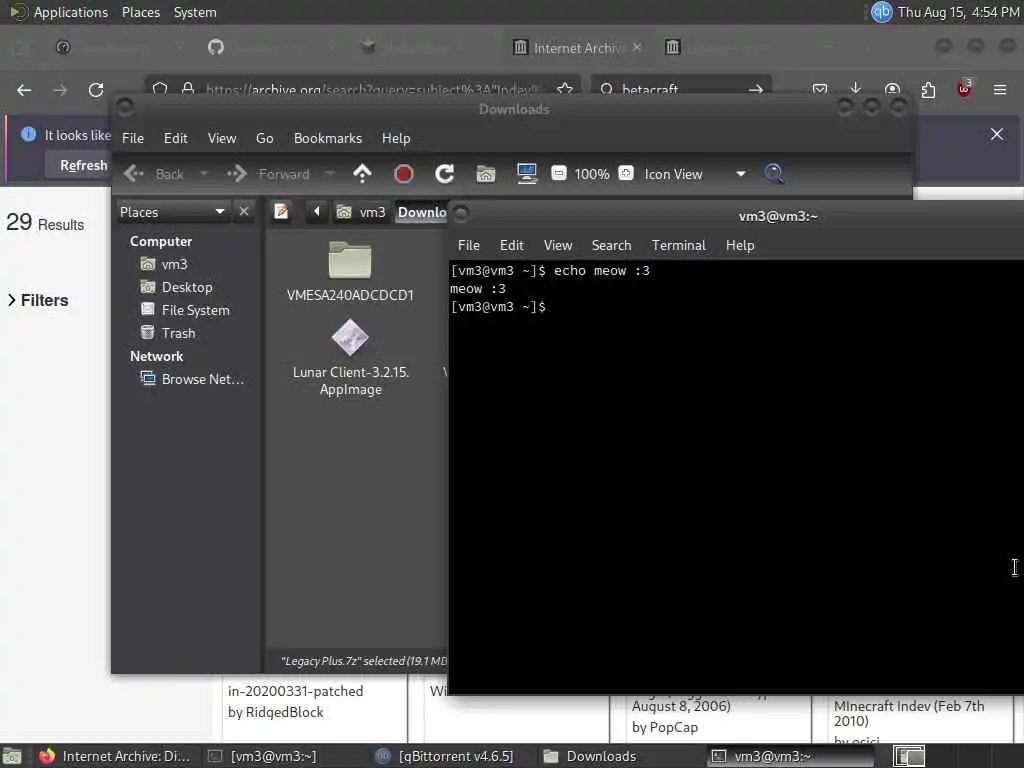Open Bookmarks menu in file manager
The image size is (1024, 768).
[328, 138]
